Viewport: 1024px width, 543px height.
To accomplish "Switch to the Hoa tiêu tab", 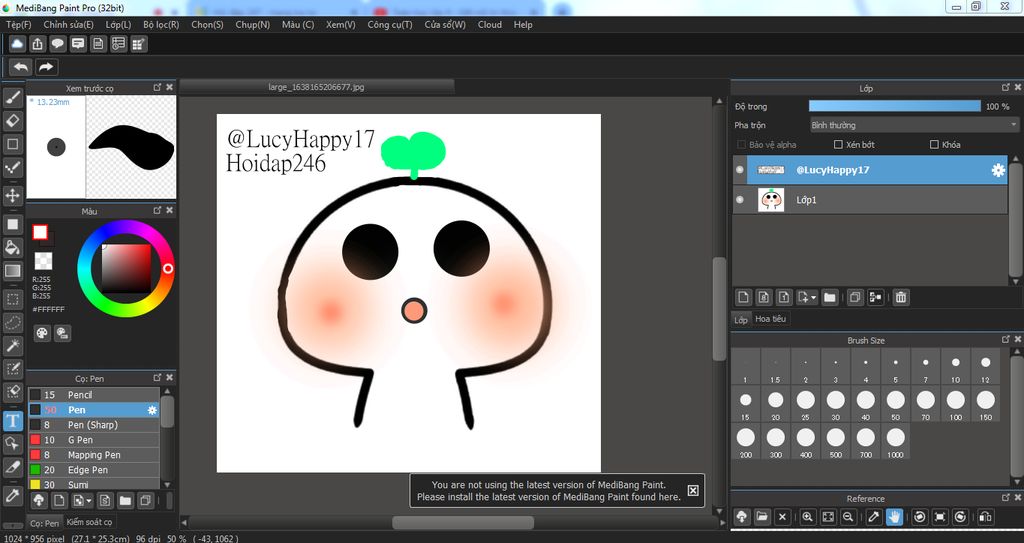I will click(x=771, y=319).
